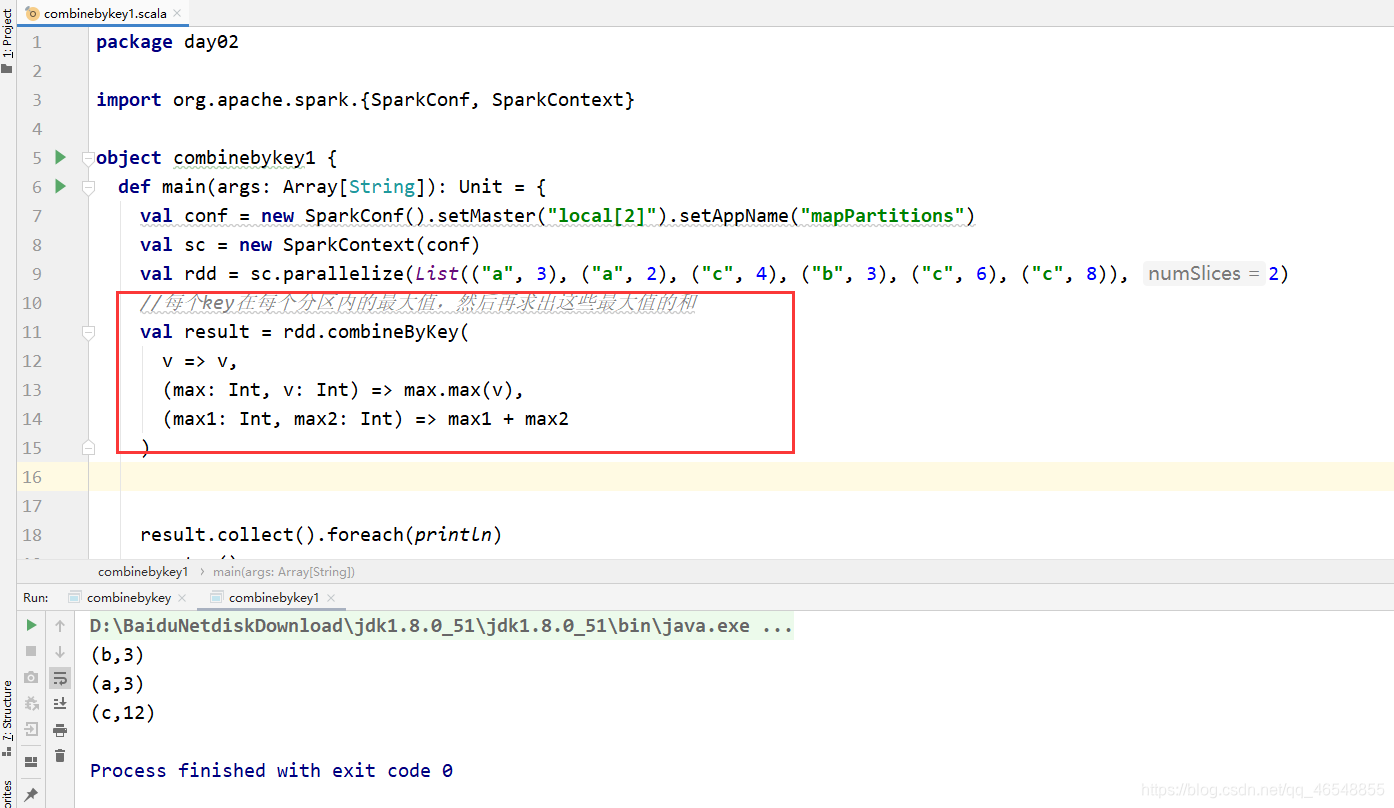Click the print icon in the run console
This screenshot has width=1394, height=808.
60,730
